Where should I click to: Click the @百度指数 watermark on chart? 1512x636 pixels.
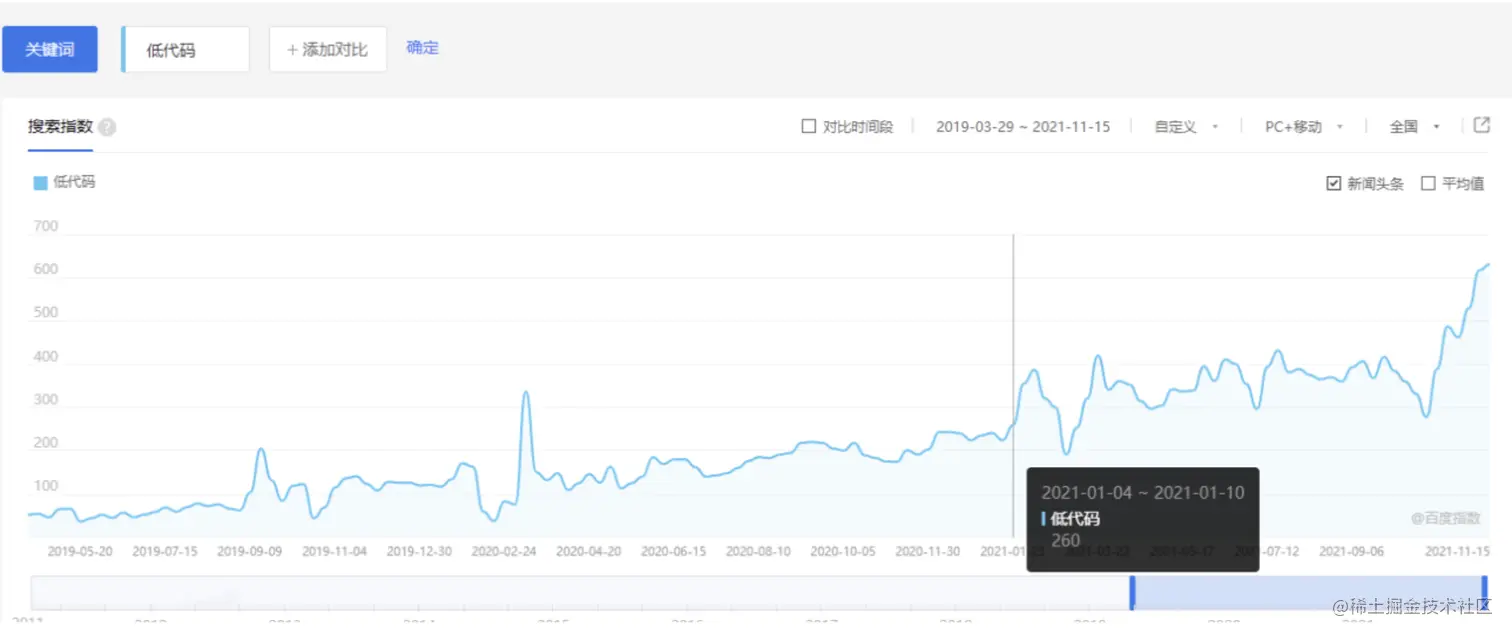pos(1445,518)
